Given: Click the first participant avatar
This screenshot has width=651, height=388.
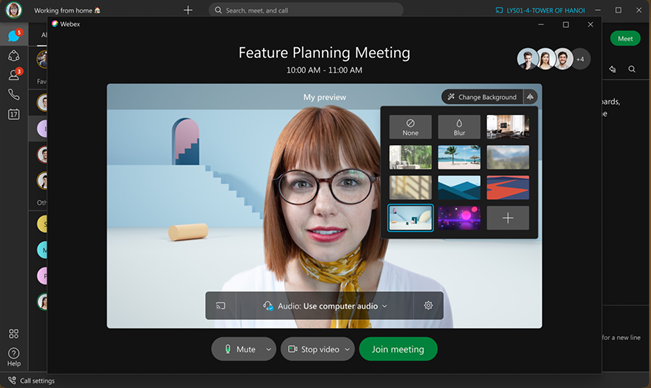Looking at the screenshot, I should (x=527, y=59).
